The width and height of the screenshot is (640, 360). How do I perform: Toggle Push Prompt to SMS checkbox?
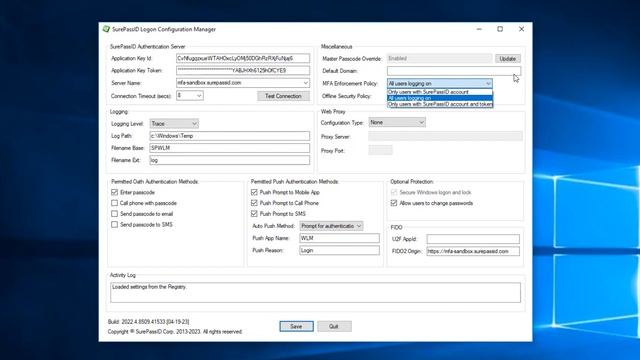click(254, 214)
